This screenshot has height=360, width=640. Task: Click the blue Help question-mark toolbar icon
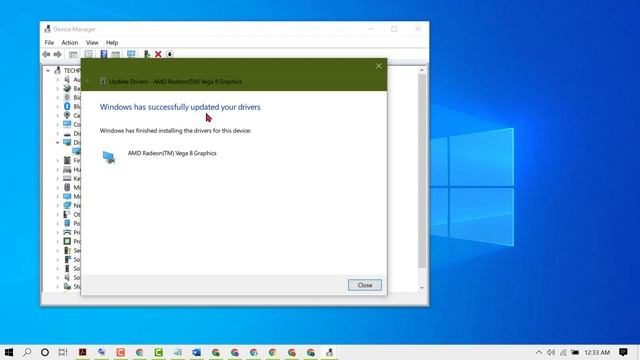[104, 54]
